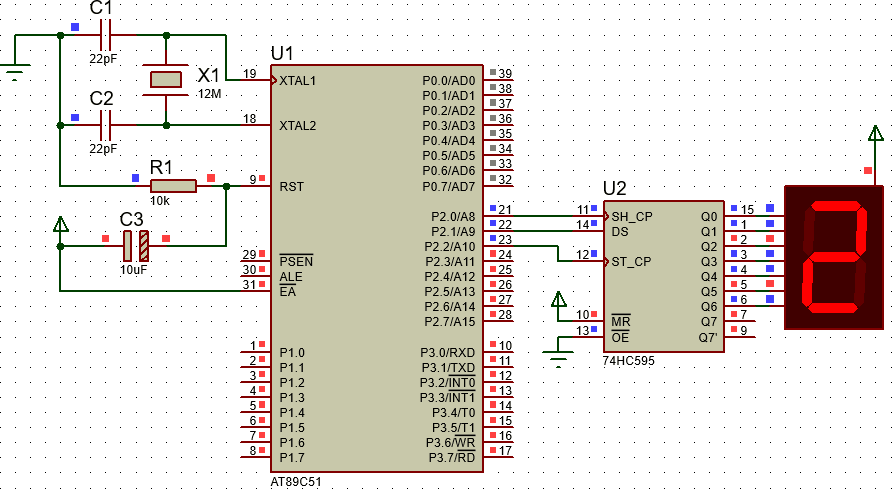Select the 74HC595 shift register U2
895x493 pixels.
click(x=664, y=276)
